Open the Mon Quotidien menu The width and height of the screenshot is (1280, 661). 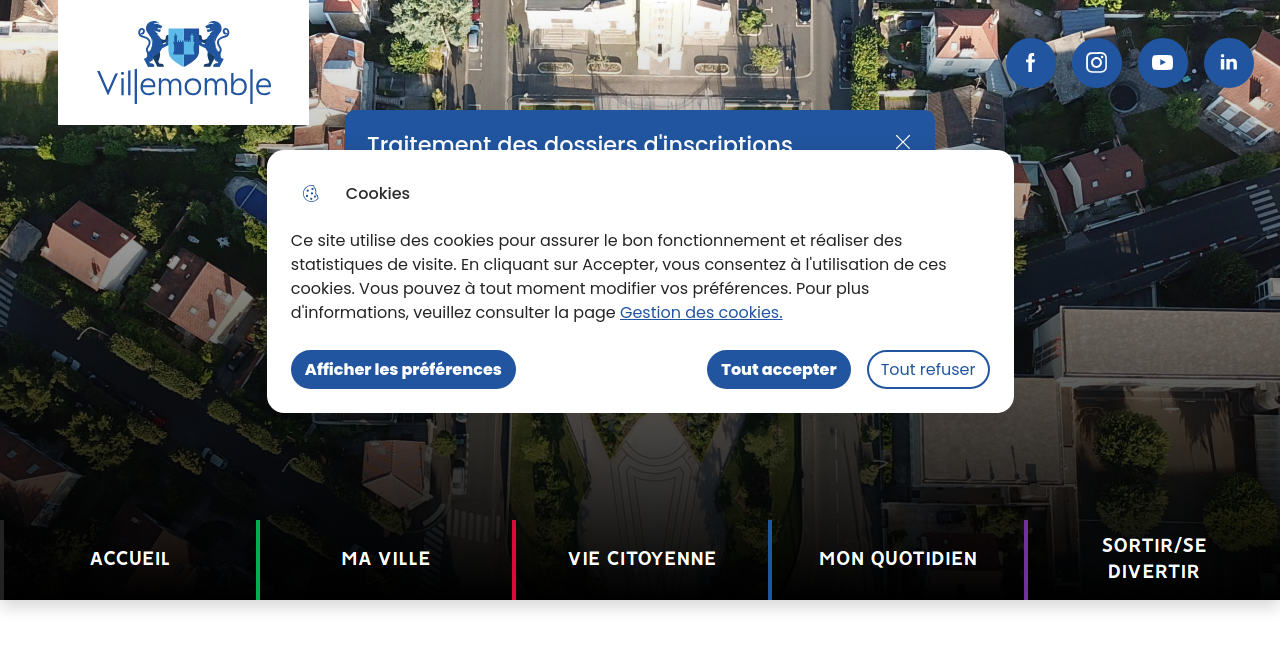898,559
